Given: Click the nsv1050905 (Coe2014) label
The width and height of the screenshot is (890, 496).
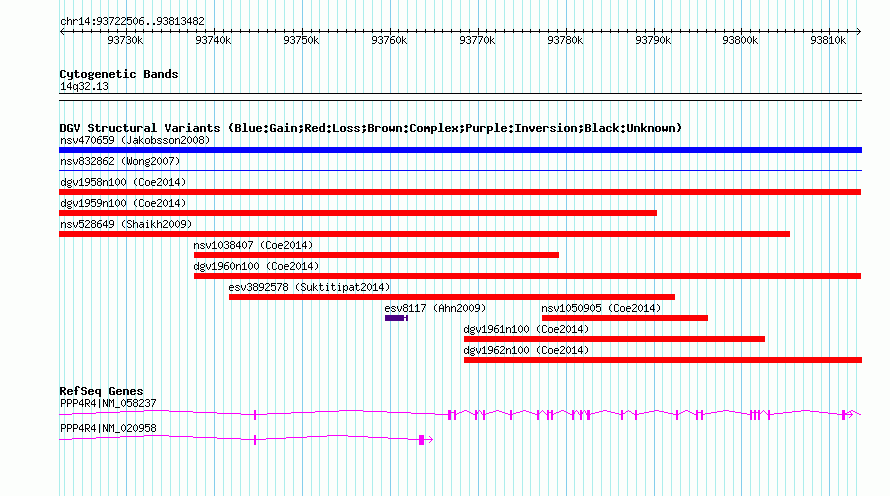Looking at the screenshot, I should click(x=601, y=308).
